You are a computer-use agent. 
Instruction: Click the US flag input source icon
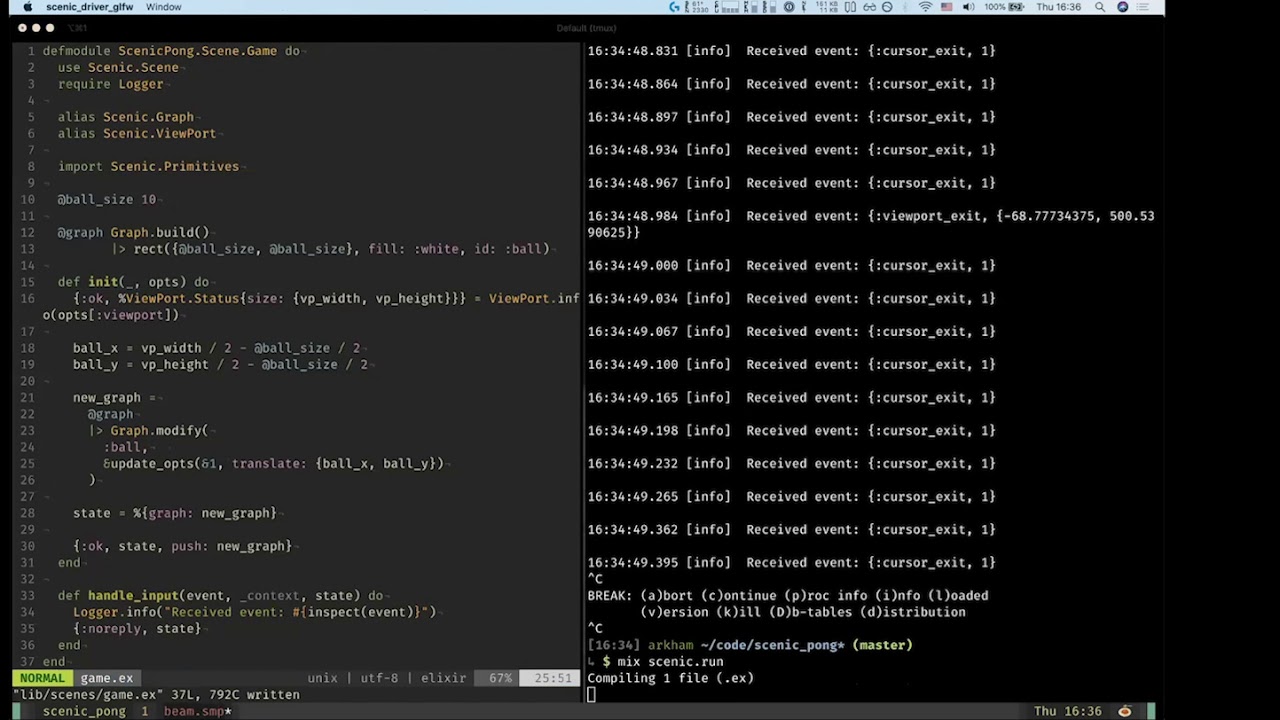[x=946, y=7]
